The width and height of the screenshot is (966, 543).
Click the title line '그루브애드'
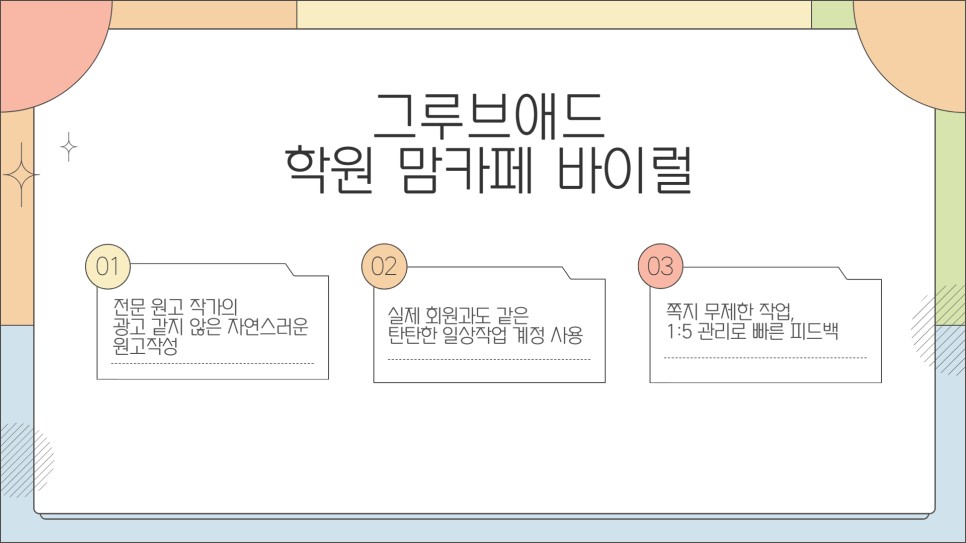(489, 116)
